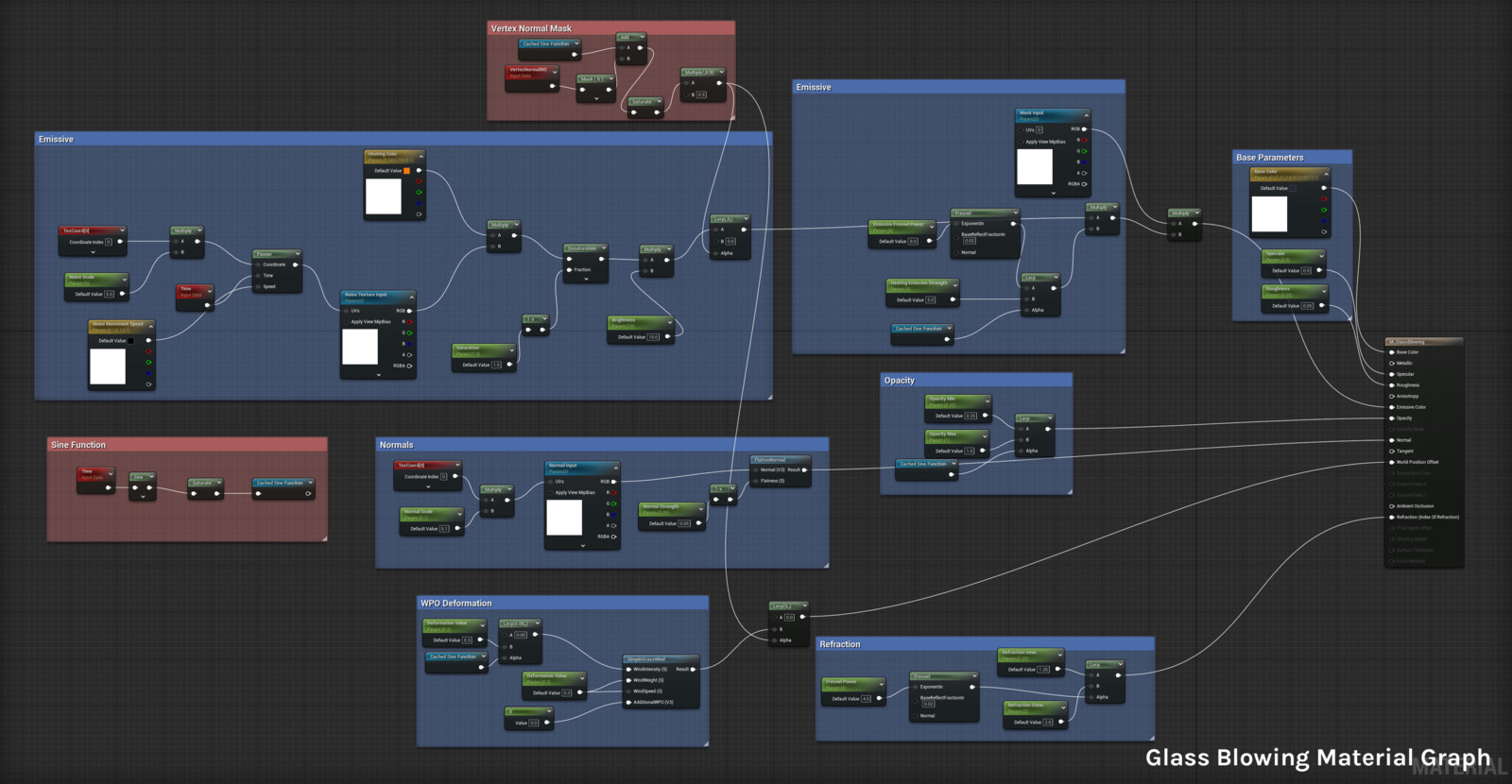The height and width of the screenshot is (784, 1512).
Task: Click the M_GlassBlowing Metallic input pin
Action: pos(1392,363)
